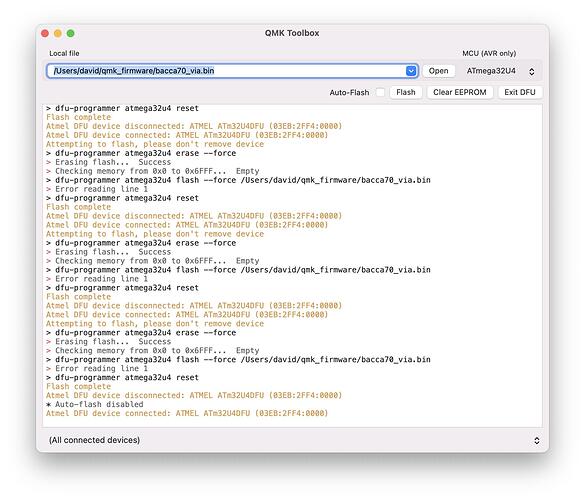Open the All connected devices dropdown
The width and height of the screenshot is (584, 500).
click(x=292, y=440)
